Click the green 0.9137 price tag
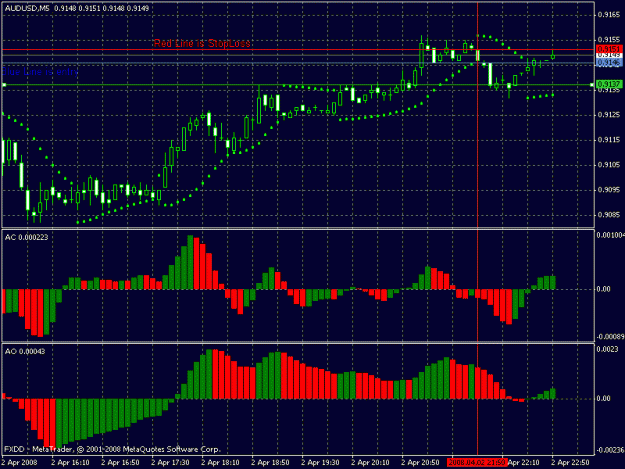Viewport: 625px width, 469px height. (x=609, y=84)
